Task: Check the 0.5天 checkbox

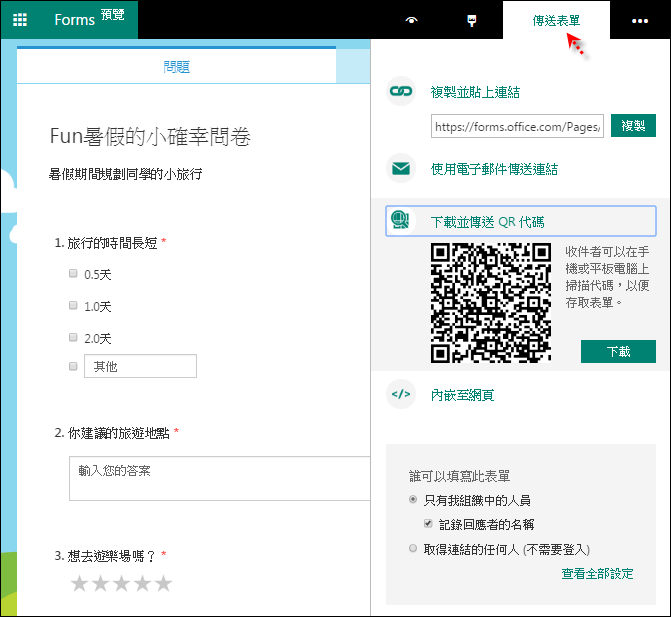Action: pos(73,273)
